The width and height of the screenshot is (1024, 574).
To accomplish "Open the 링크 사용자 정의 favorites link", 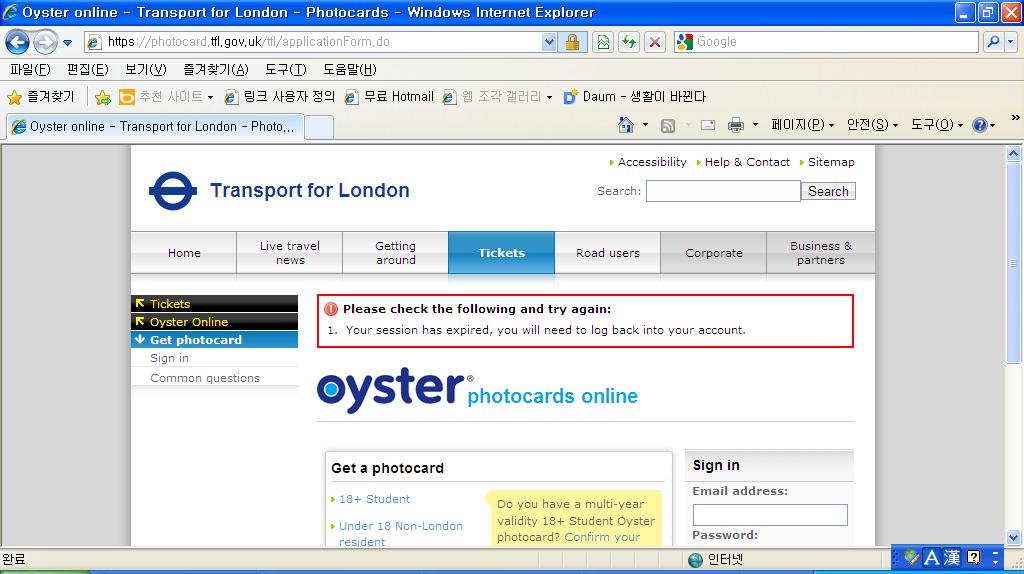I will [280, 97].
